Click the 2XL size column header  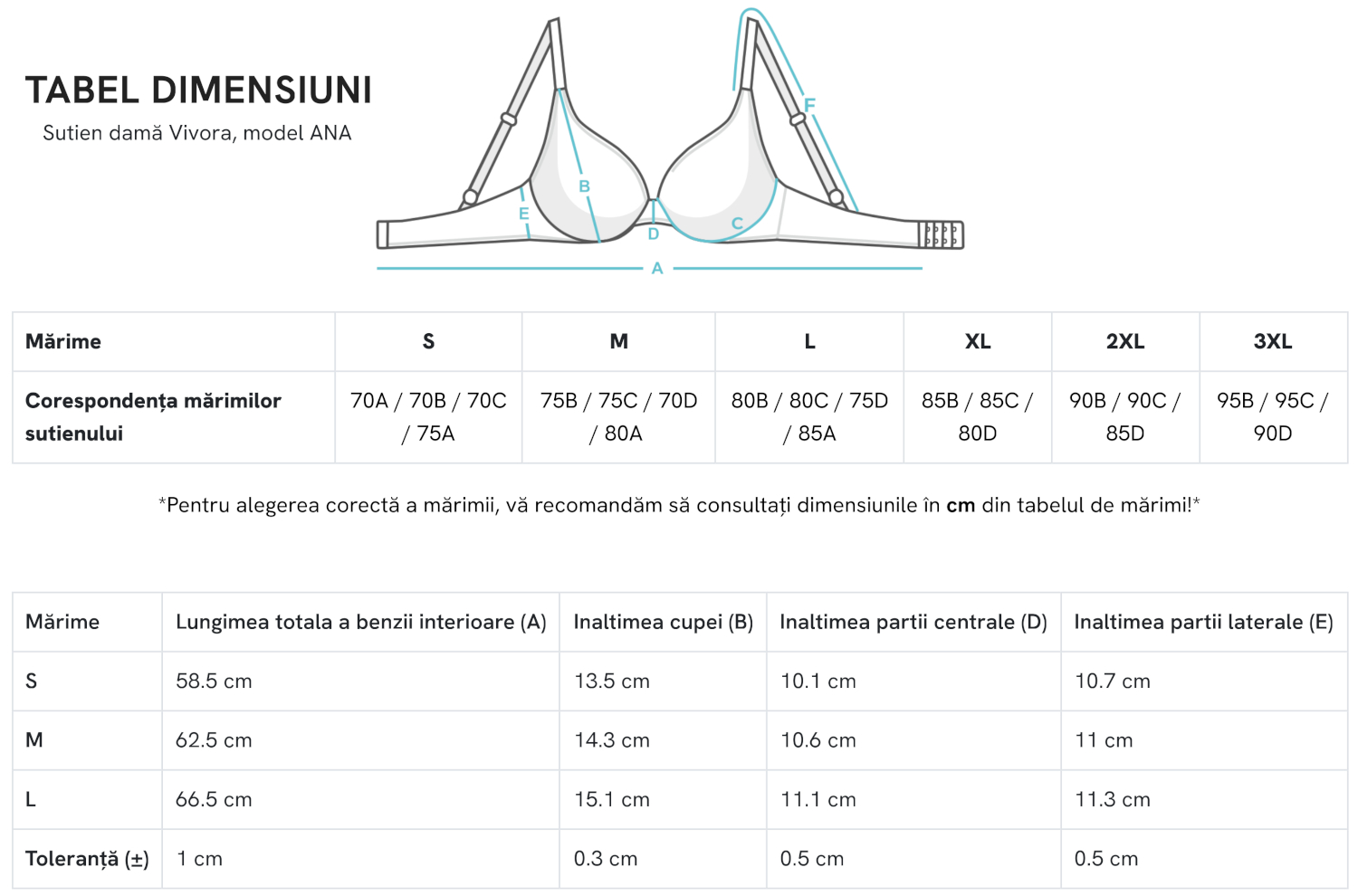tap(1125, 341)
